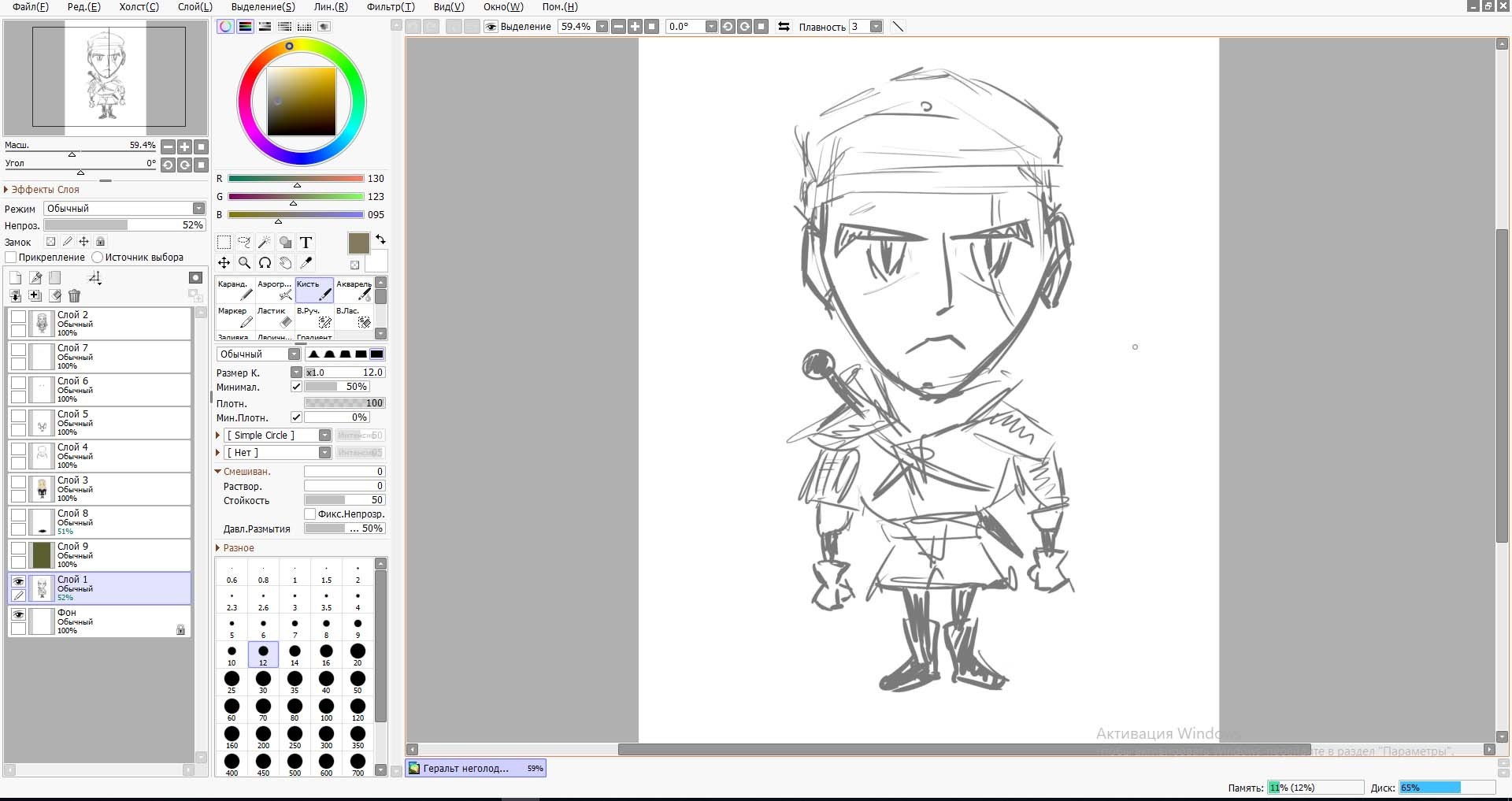Toggle the Мин.Плотн. checkbox

point(296,417)
